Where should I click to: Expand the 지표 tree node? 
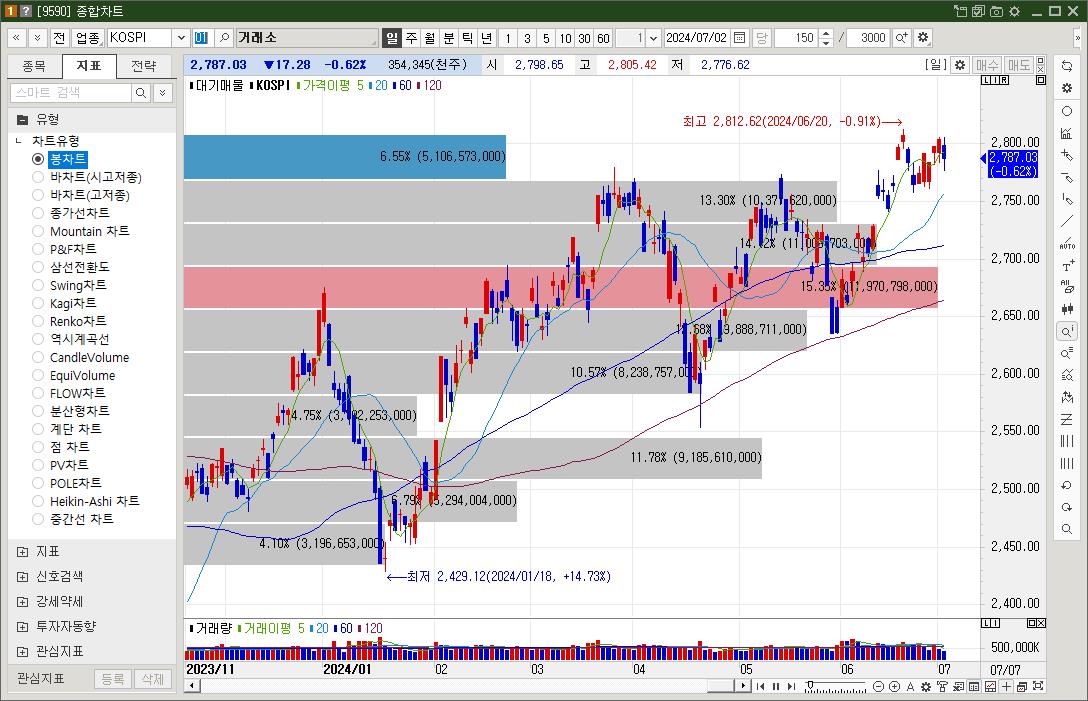tap(22, 552)
